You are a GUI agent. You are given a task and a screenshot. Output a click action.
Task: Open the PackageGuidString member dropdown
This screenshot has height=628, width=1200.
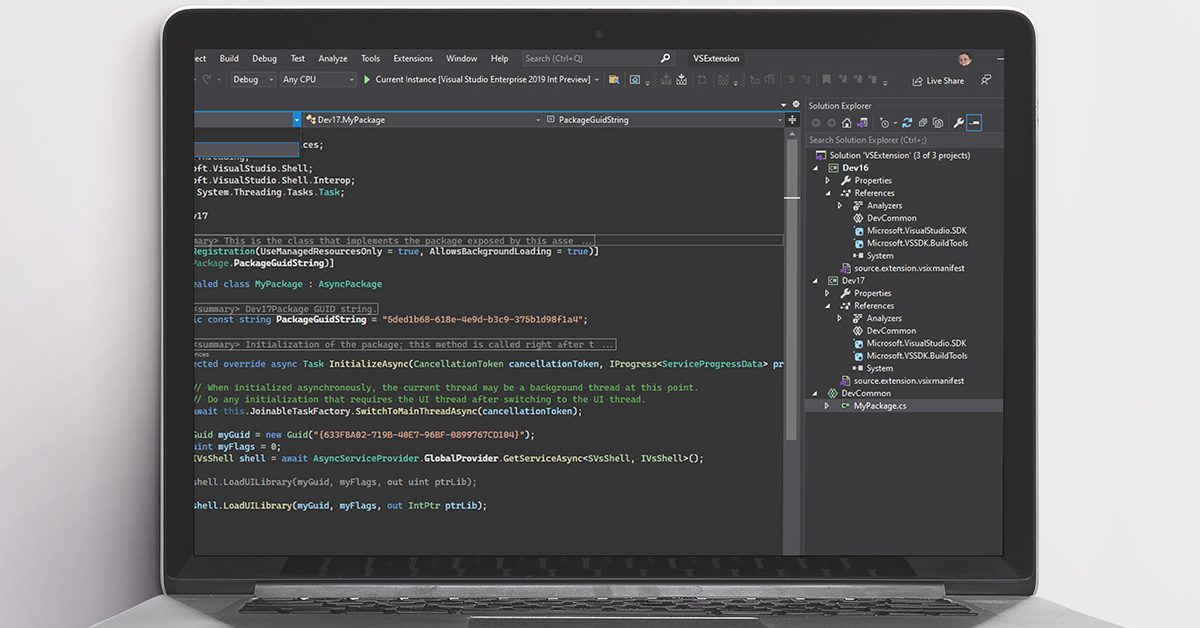click(x=664, y=120)
